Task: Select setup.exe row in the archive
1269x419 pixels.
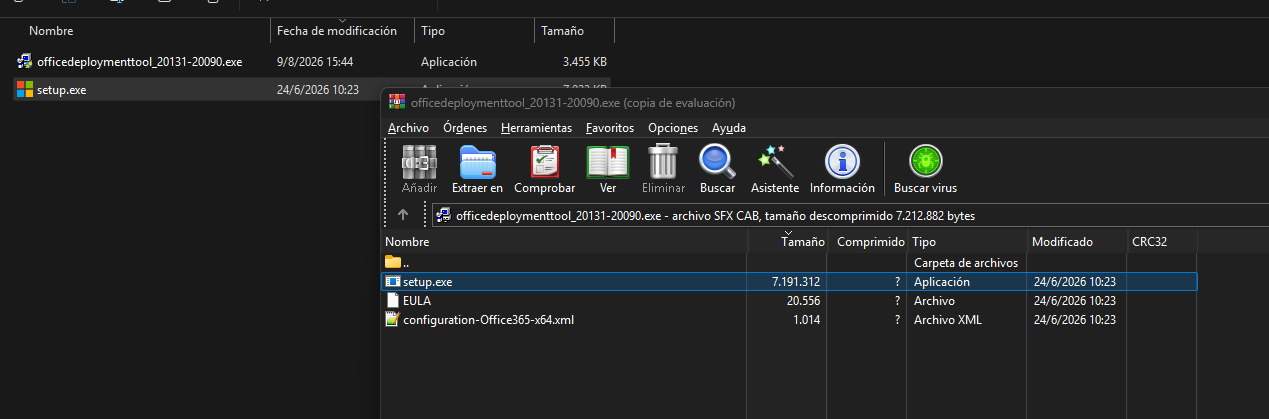Action: (790, 282)
